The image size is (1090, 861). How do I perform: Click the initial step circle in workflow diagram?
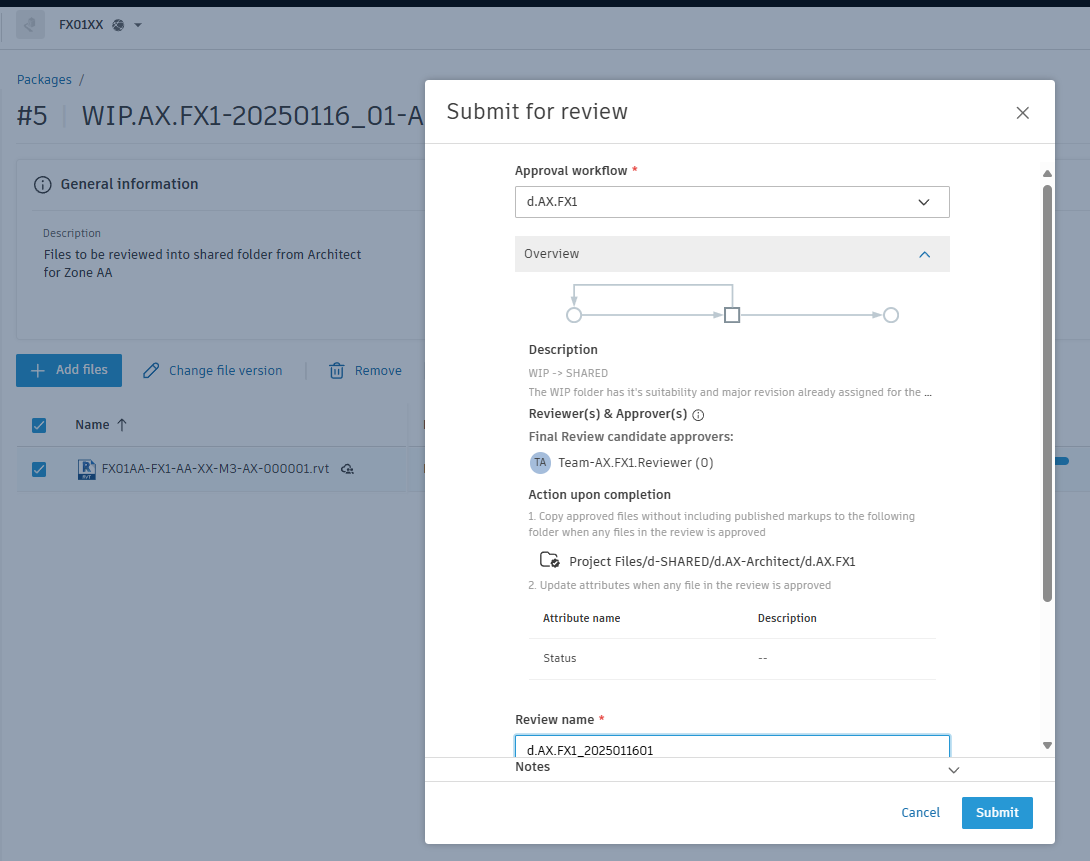574,315
